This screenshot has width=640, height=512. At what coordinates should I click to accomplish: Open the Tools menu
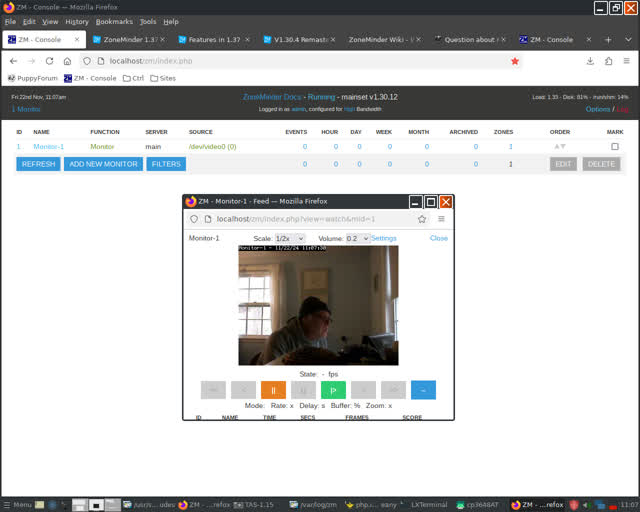[148, 22]
